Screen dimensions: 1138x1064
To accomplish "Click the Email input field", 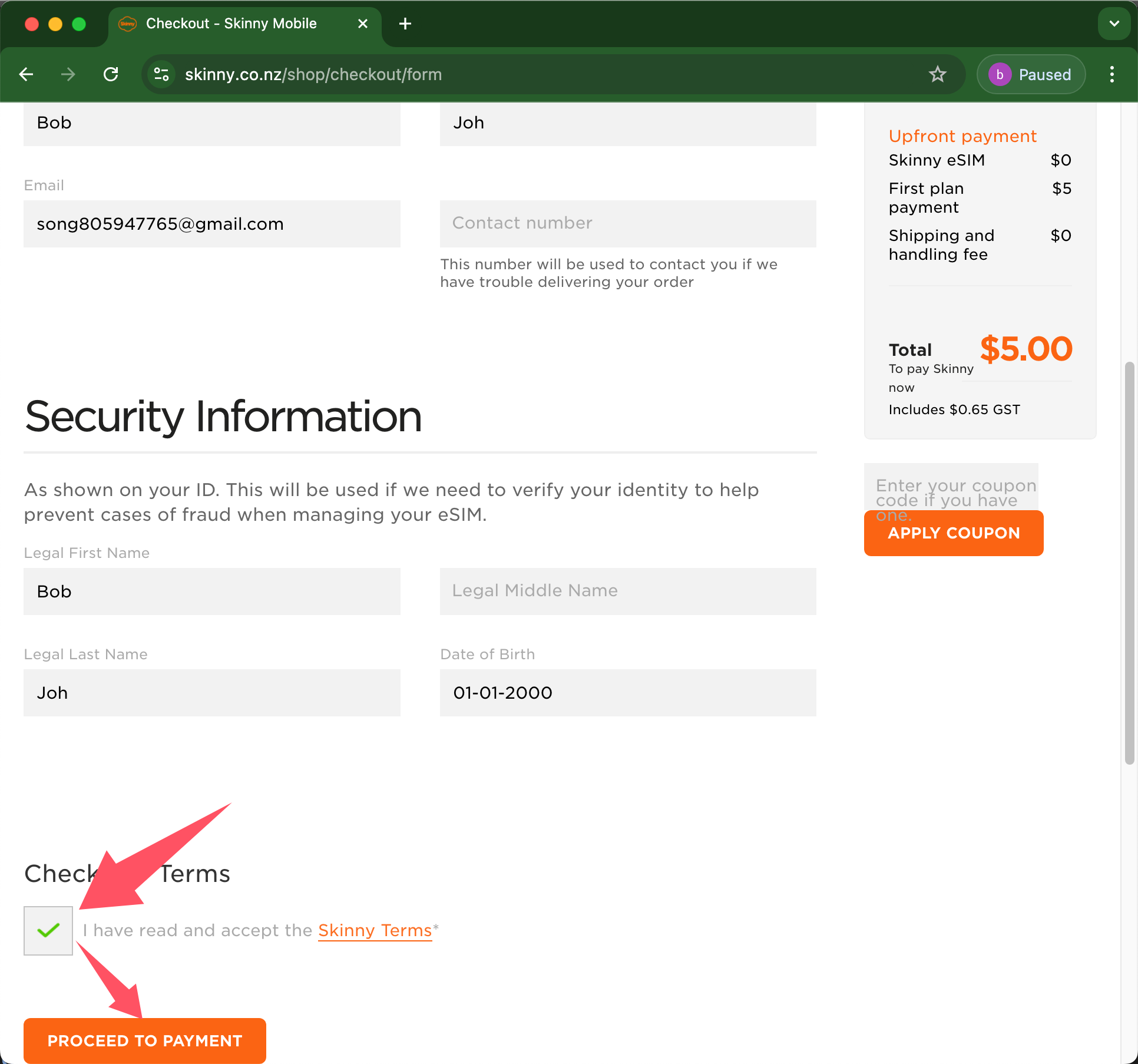I will (212, 224).
